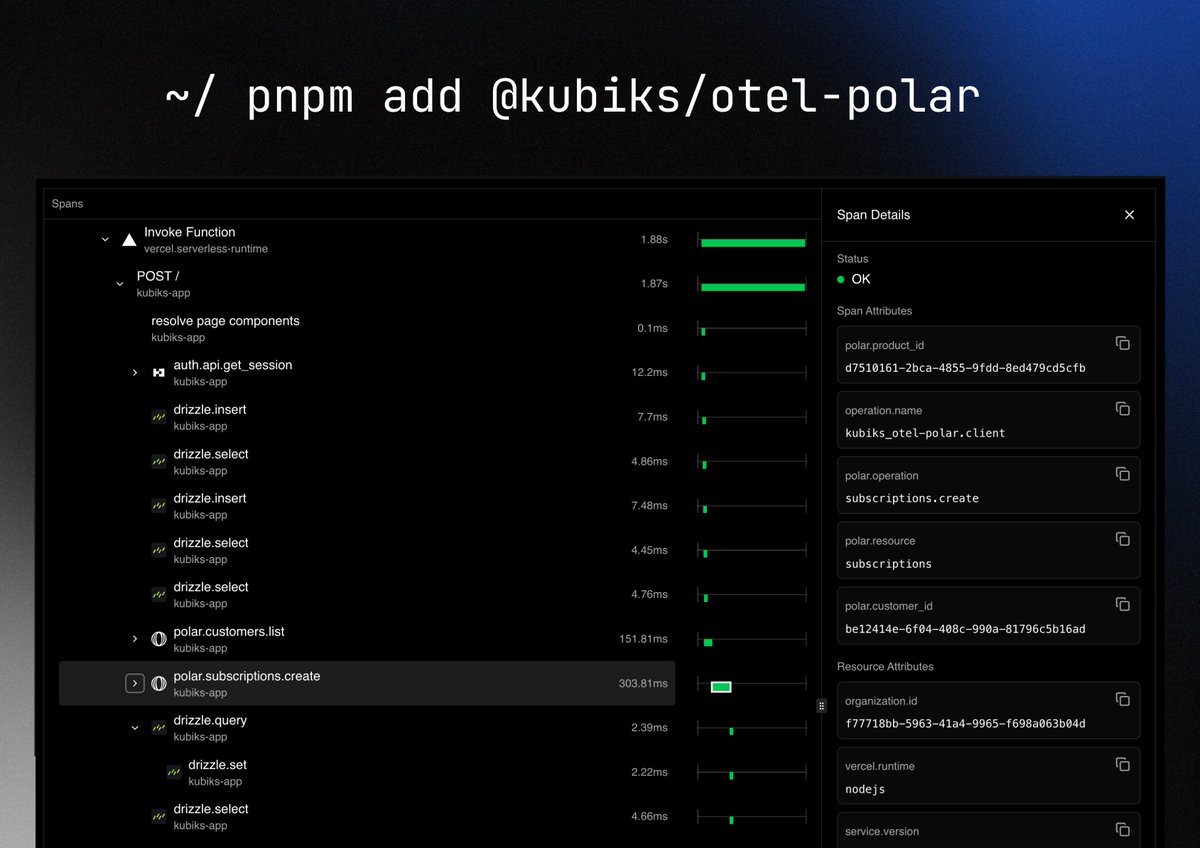
Task: Click the subscriptions.create attribute value
Action: (912, 498)
